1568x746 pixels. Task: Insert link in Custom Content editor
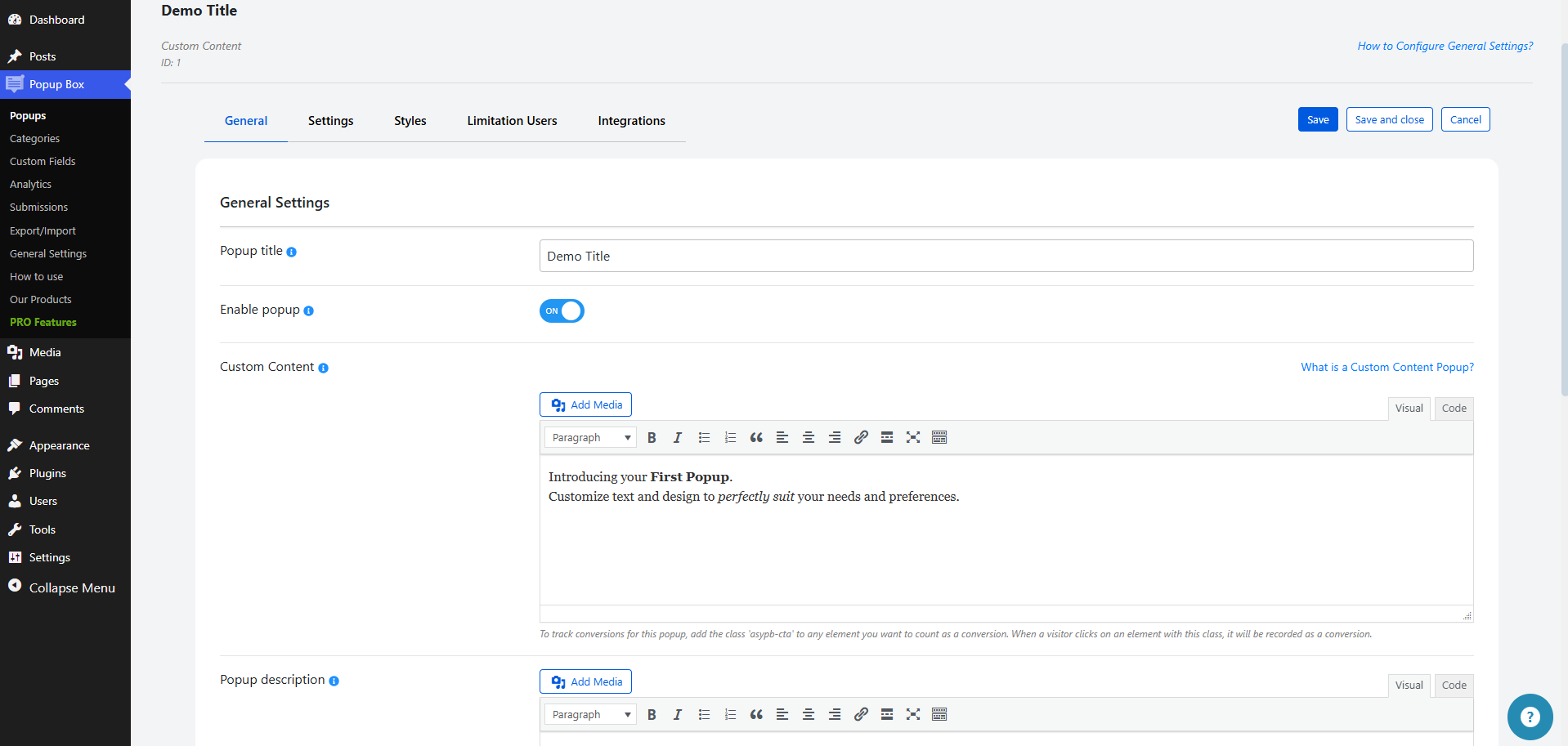861,438
